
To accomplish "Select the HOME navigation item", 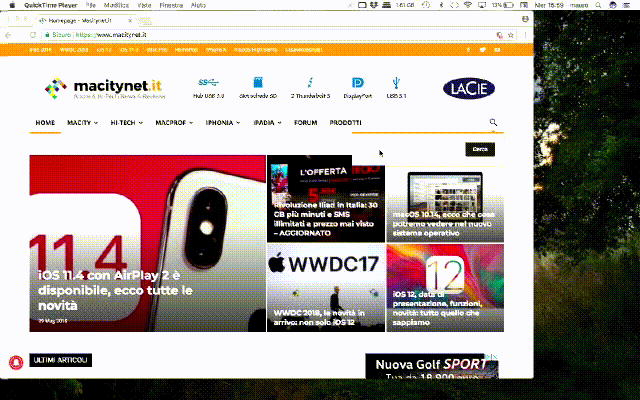I will (45, 122).
